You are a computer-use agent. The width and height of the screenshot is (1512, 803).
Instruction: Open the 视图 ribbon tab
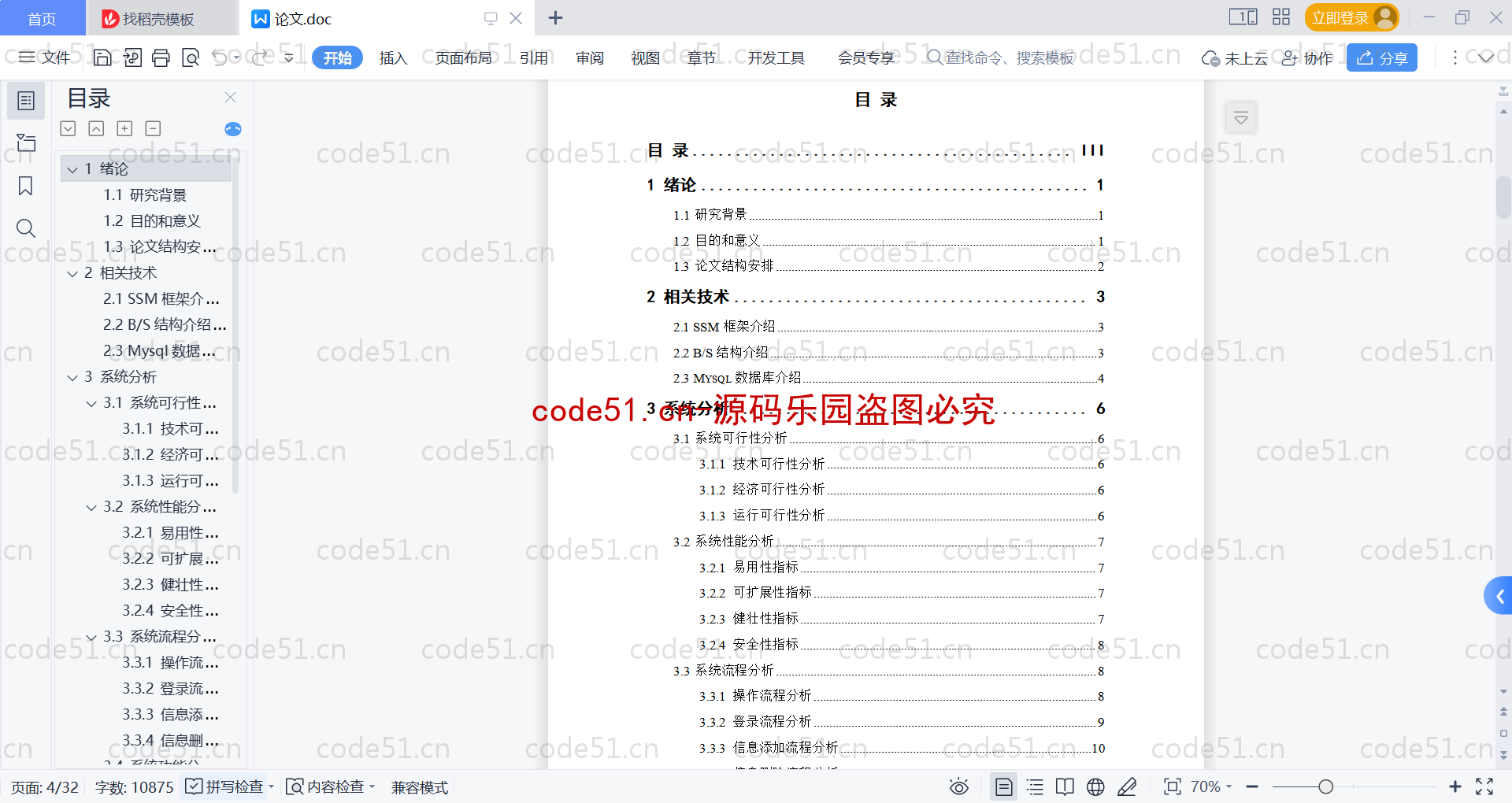coord(645,57)
